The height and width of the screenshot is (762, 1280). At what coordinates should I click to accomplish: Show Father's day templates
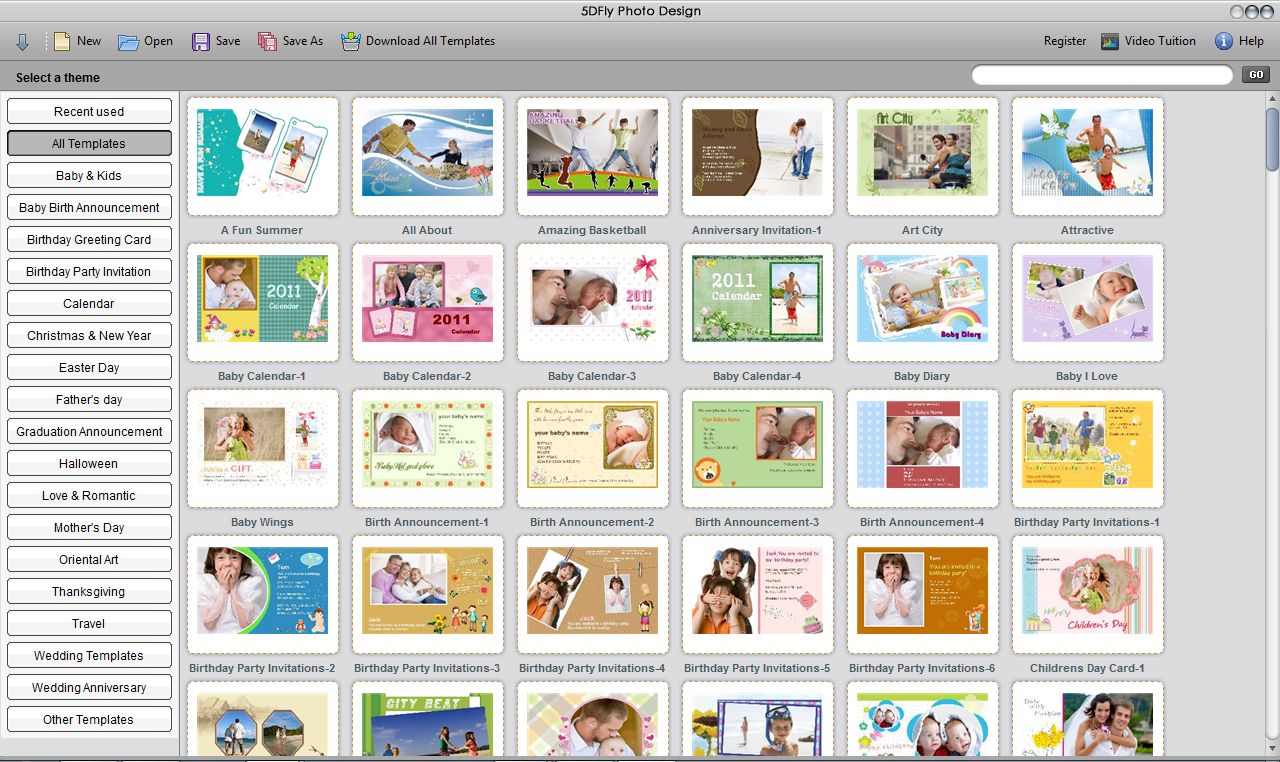tap(89, 400)
